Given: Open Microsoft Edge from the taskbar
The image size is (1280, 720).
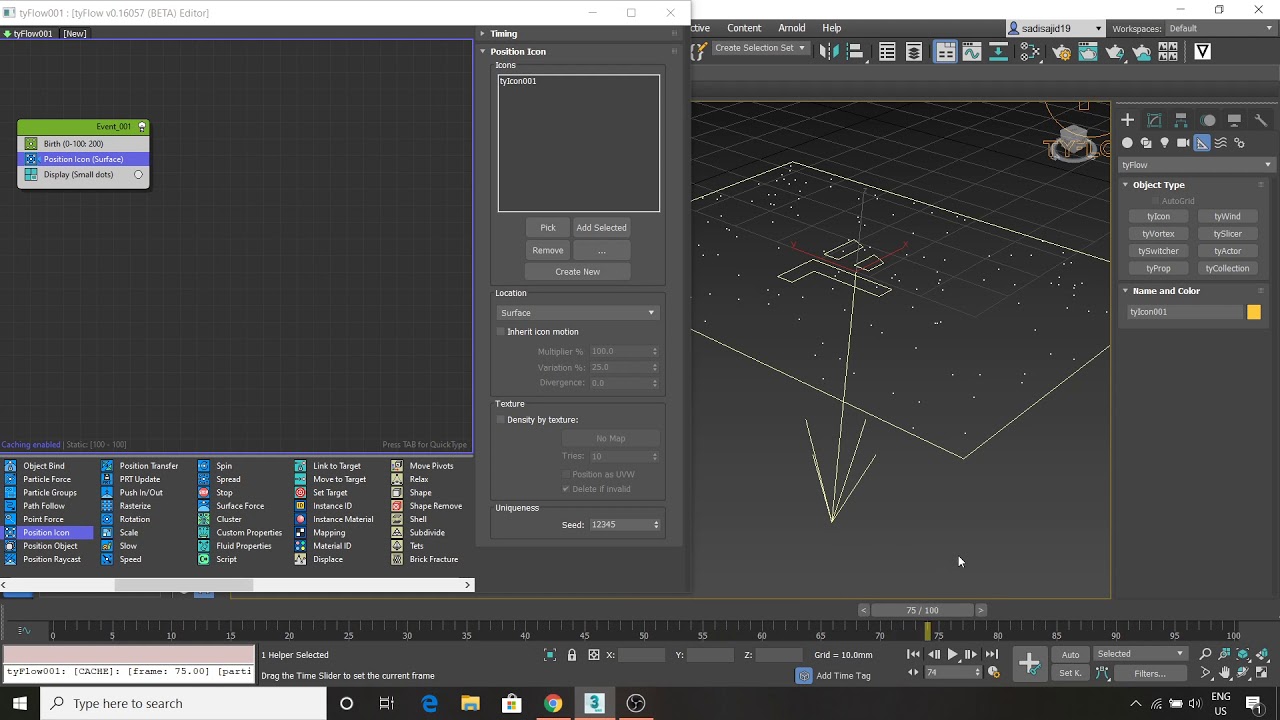Looking at the screenshot, I should [x=429, y=703].
